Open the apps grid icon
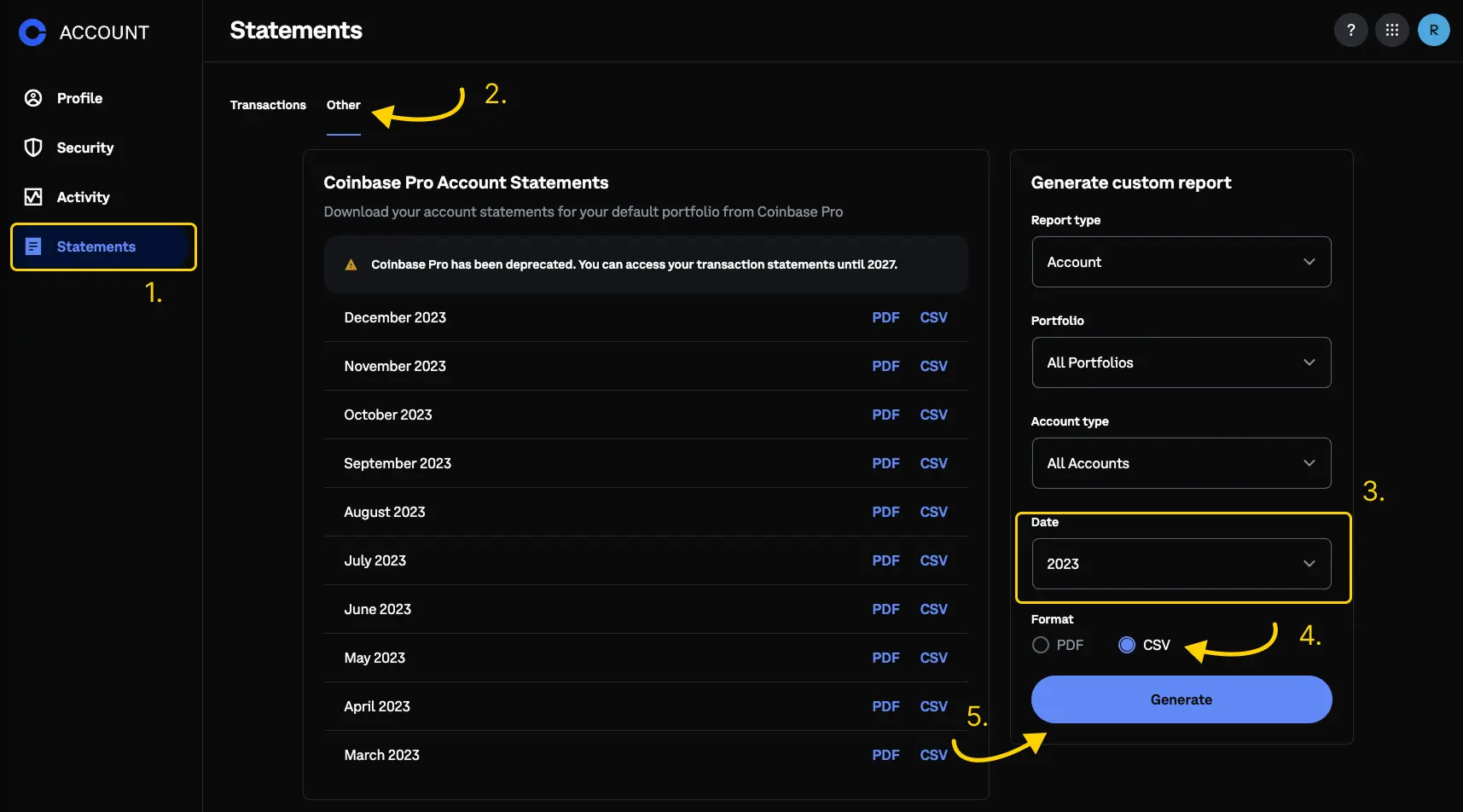 coord(1392,30)
